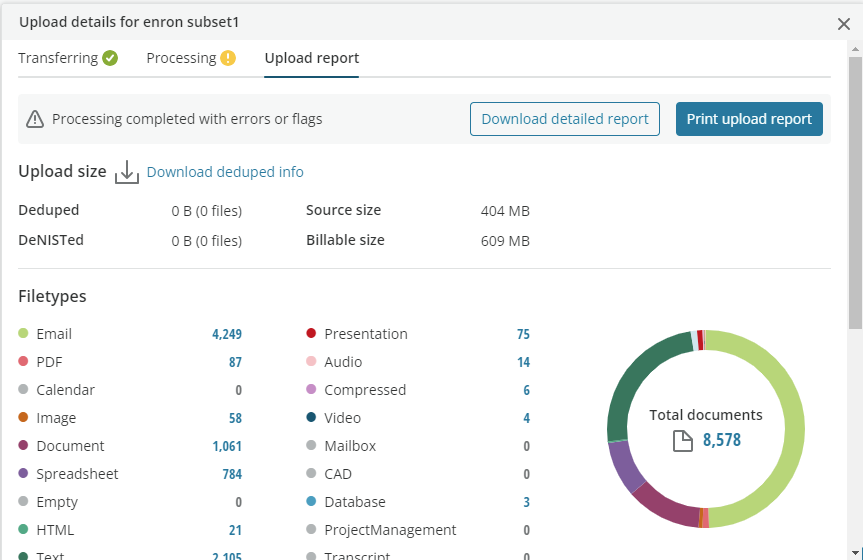Open the HTML count 21
The height and width of the screenshot is (560, 863).
coord(235,530)
